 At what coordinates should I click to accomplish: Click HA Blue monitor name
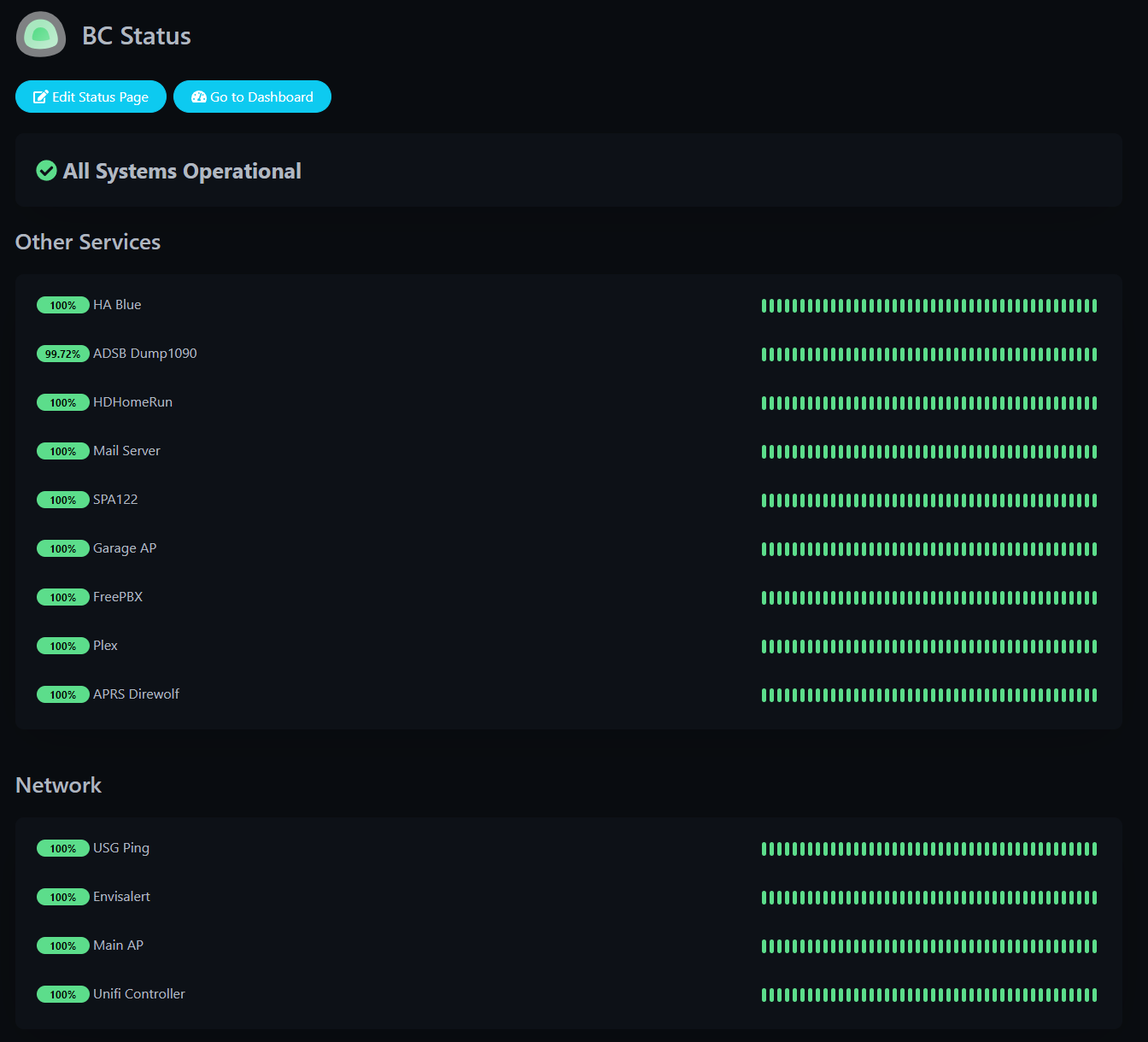point(117,305)
